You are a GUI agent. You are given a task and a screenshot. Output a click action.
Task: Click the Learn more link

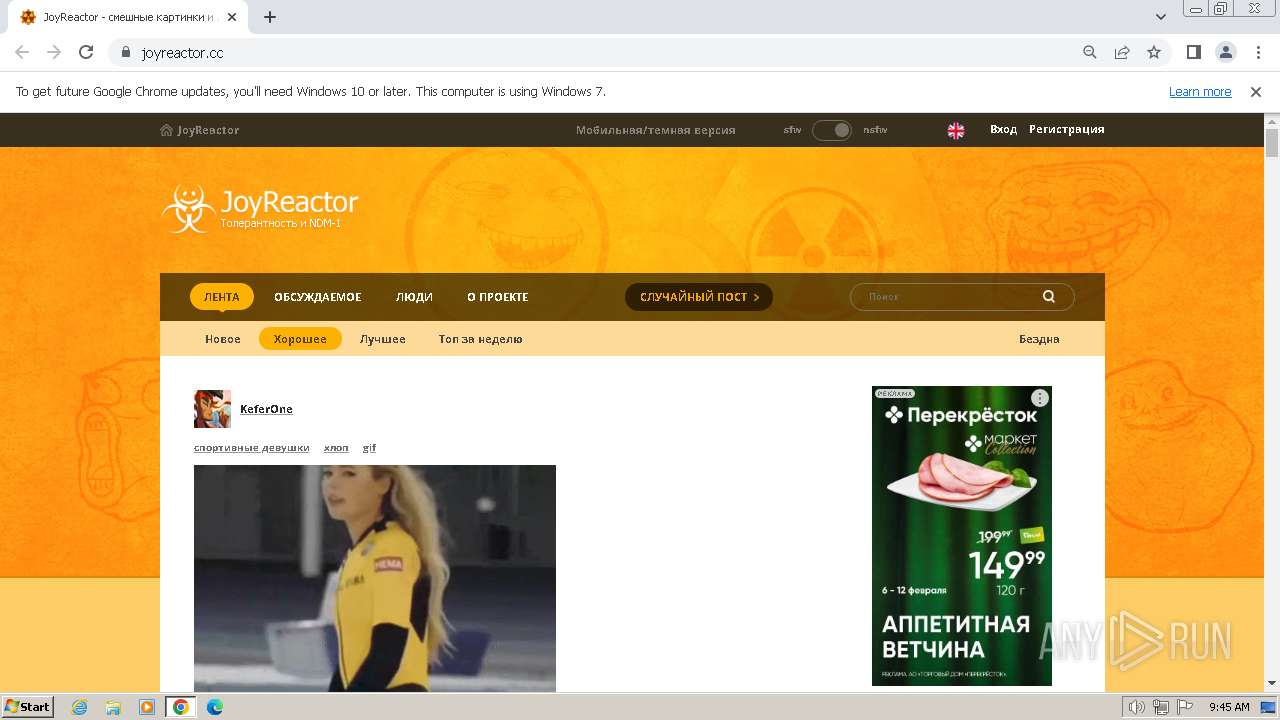click(1200, 92)
